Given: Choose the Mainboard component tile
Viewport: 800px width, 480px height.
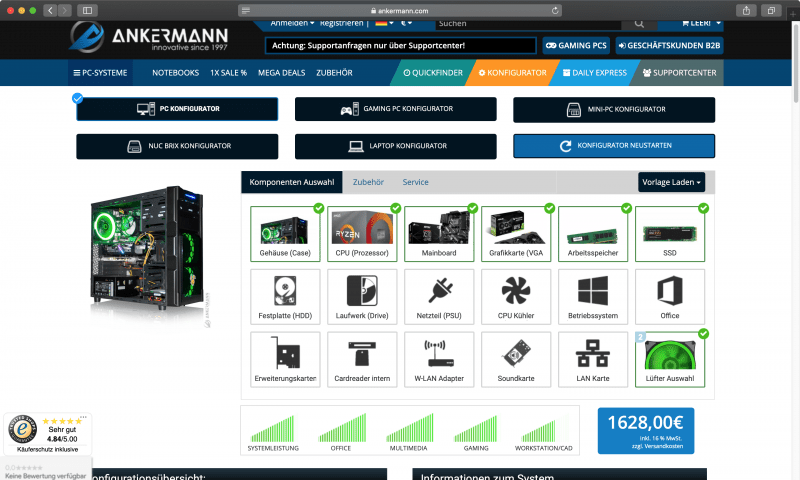Looking at the screenshot, I should pos(439,234).
